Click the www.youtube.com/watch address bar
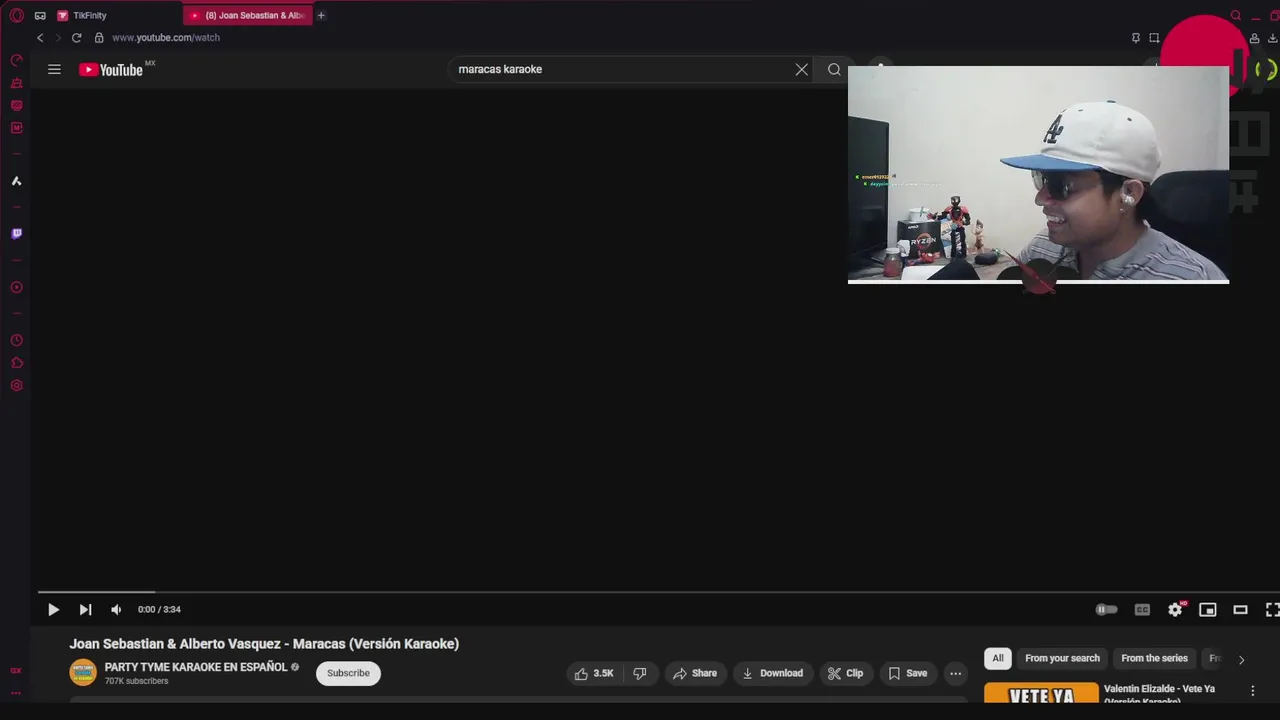 click(x=166, y=38)
